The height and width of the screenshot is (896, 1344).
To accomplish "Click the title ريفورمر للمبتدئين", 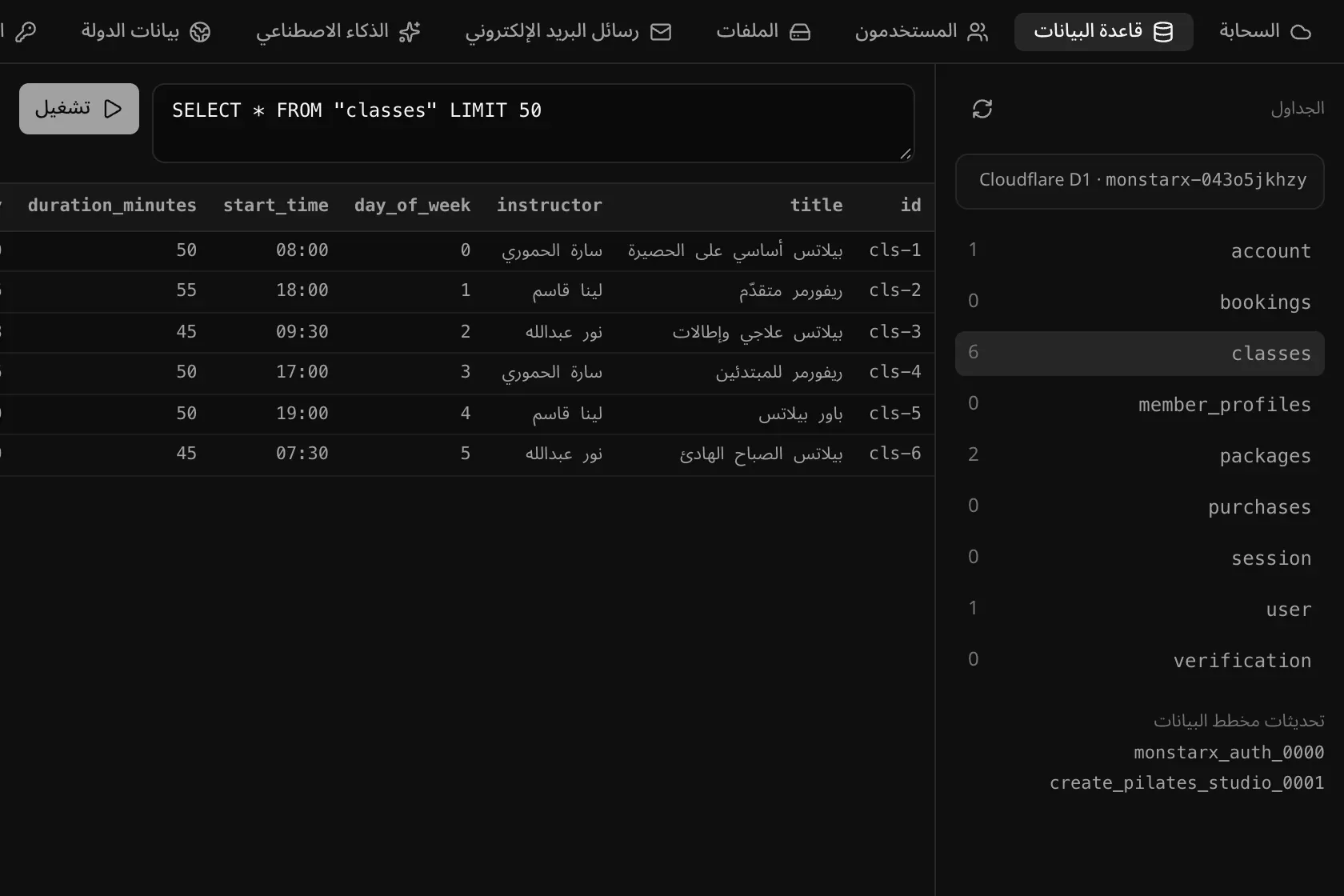I will [x=779, y=373].
